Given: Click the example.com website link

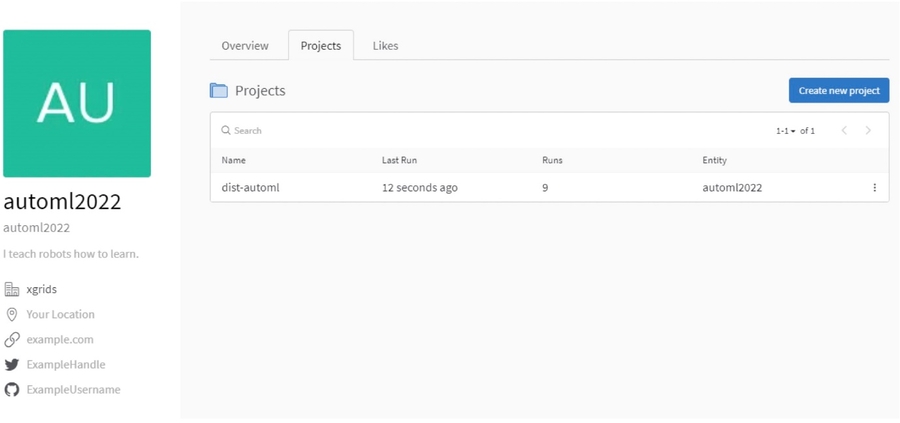Looking at the screenshot, I should tap(60, 340).
